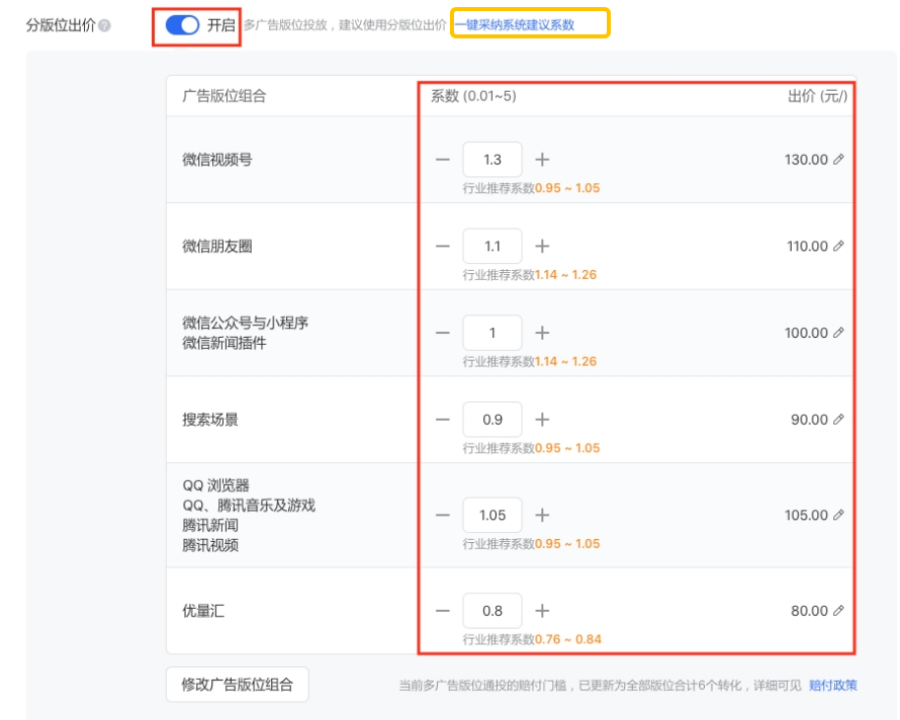Viewport: 900px width, 720px height.
Task: Decrease the 微信视频号 coefficient with minus
Action: pyautogui.click(x=443, y=160)
